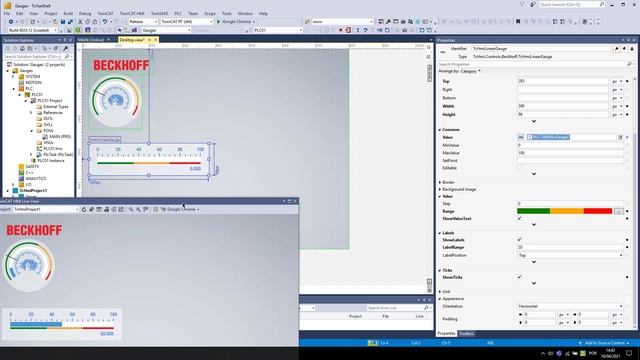640x360 pixels.
Task: Click the magnifier icon in Search Properties box
Action: [629, 64]
